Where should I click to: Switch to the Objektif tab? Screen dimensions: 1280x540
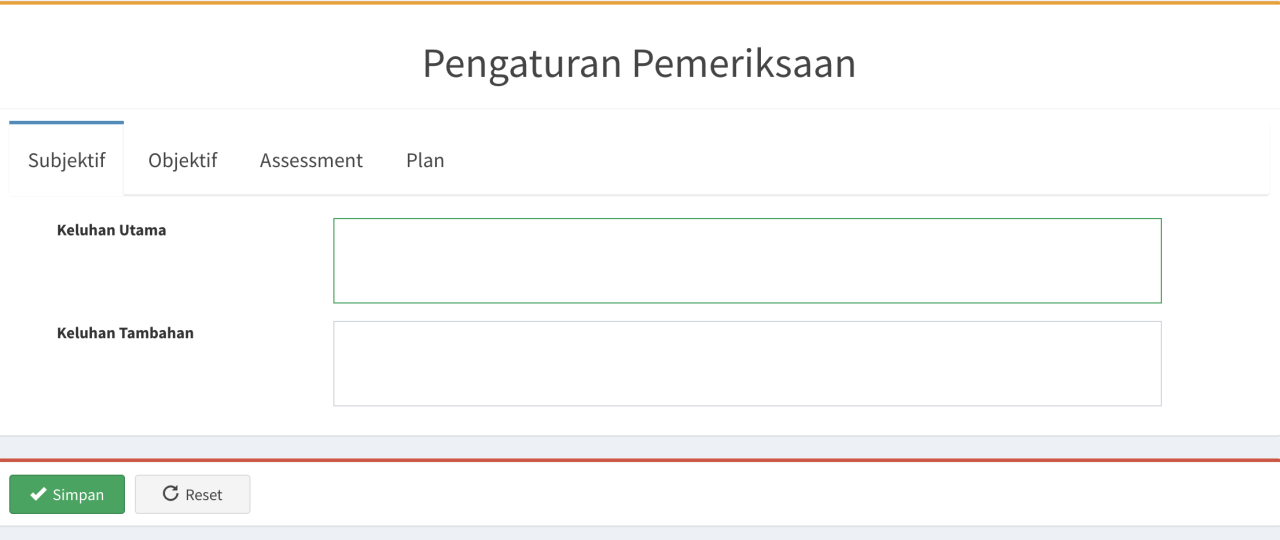tap(183, 160)
